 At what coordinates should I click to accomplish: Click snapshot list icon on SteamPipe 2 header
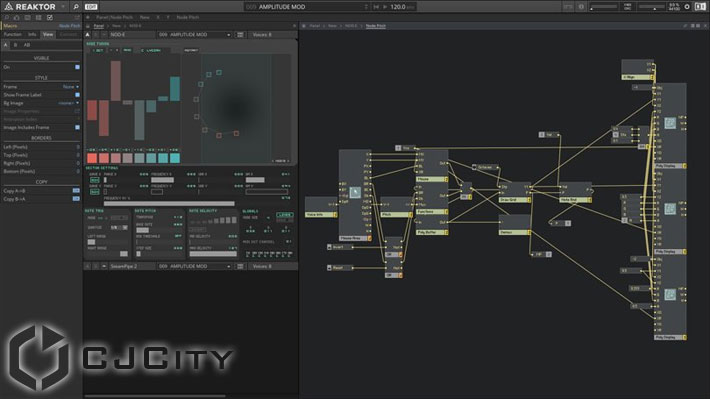[x=240, y=266]
